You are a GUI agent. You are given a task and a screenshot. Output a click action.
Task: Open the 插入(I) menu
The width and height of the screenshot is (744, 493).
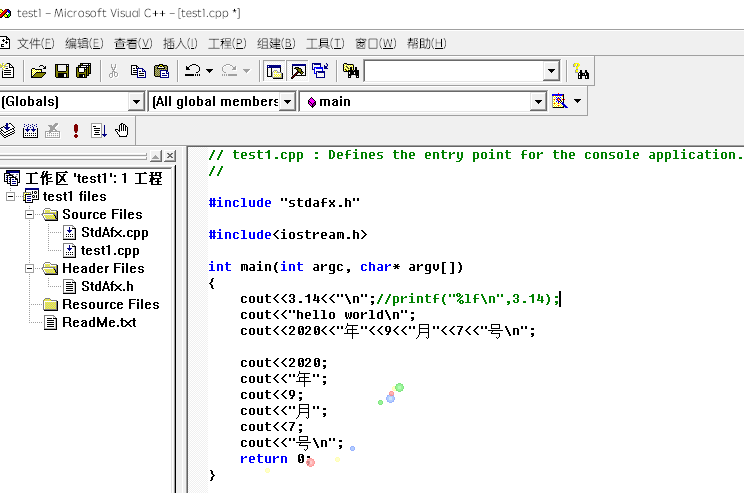pyautogui.click(x=180, y=44)
